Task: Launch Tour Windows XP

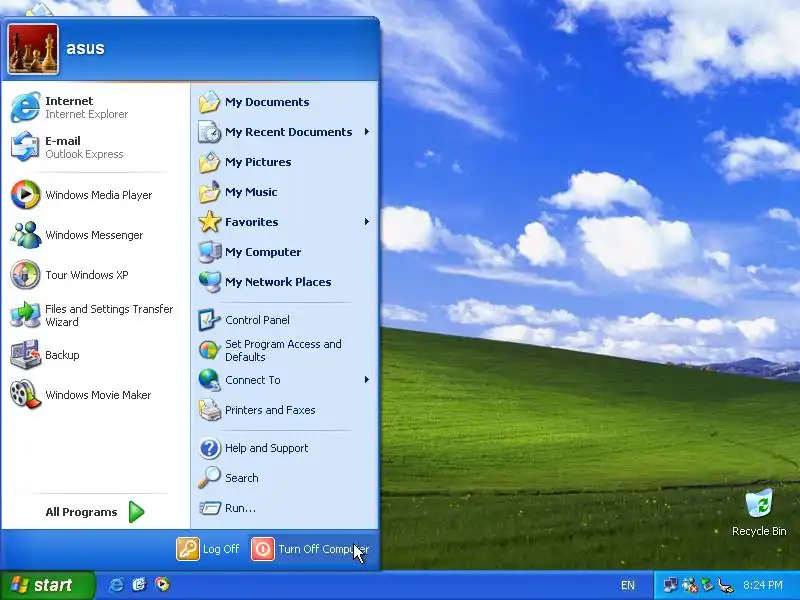Action: click(x=95, y=275)
